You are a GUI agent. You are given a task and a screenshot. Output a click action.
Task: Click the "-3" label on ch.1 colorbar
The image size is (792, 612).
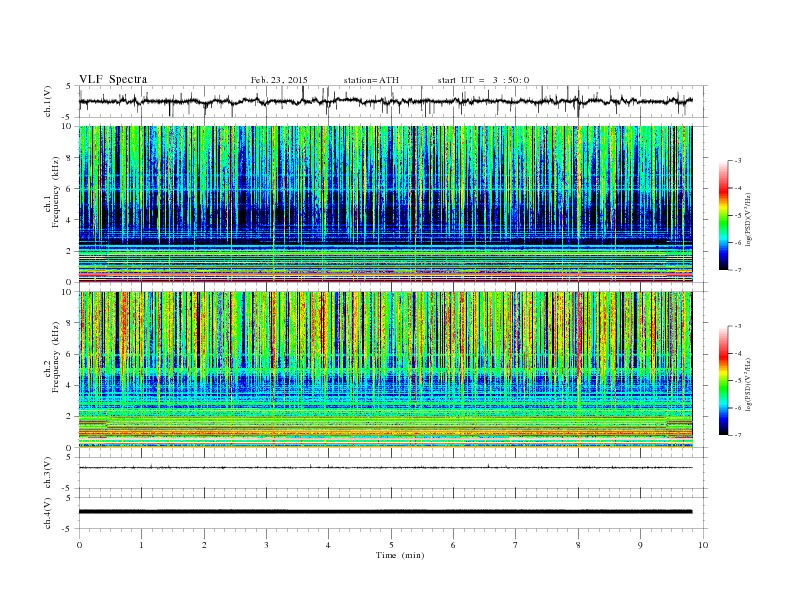pyautogui.click(x=737, y=161)
